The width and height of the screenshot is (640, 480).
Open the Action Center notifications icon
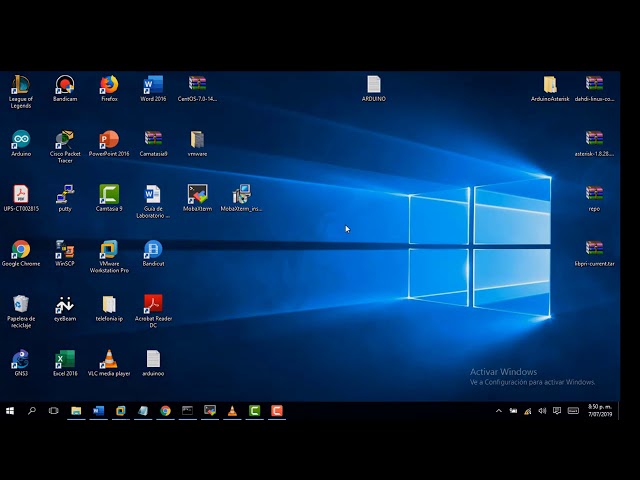click(557, 411)
